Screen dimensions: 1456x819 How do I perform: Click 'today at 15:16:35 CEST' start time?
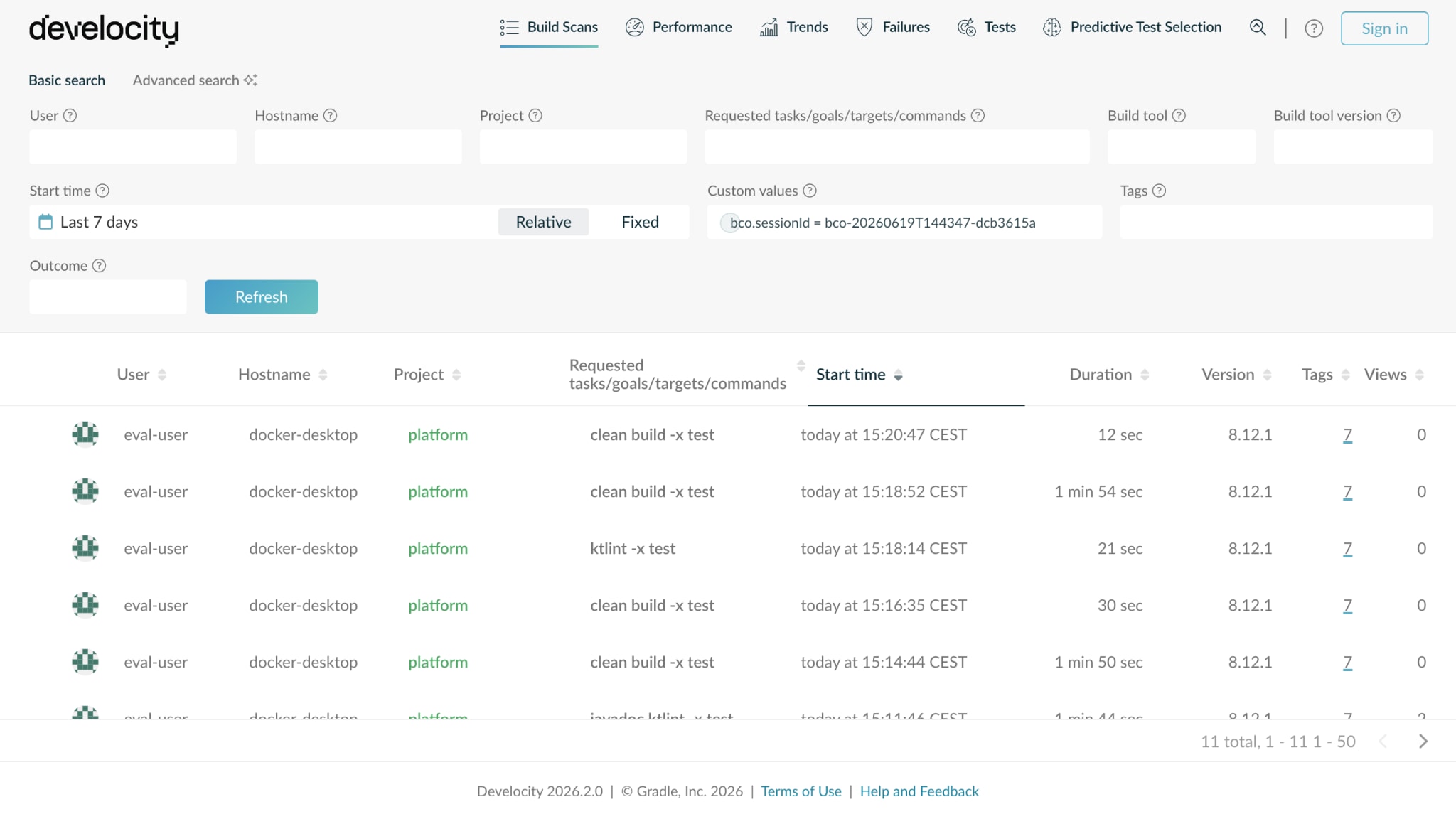point(884,605)
